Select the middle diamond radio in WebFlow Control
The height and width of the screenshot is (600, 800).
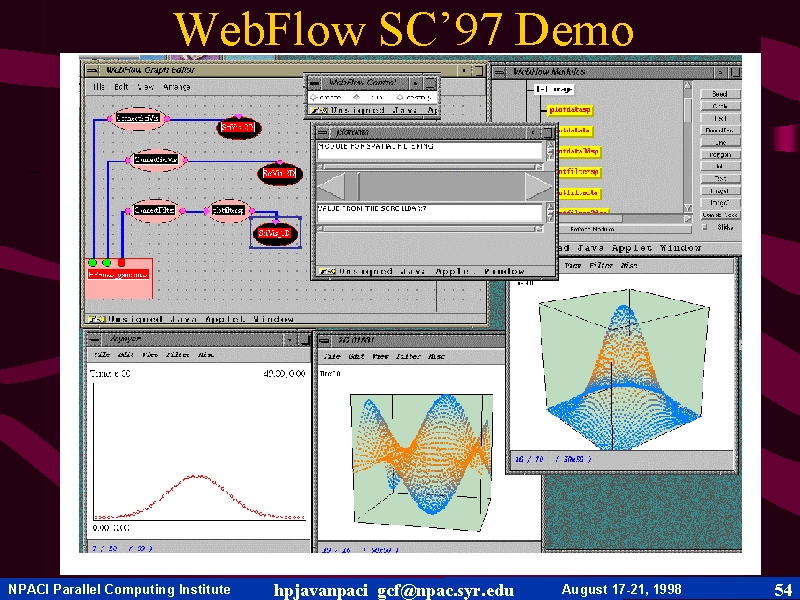tap(357, 97)
